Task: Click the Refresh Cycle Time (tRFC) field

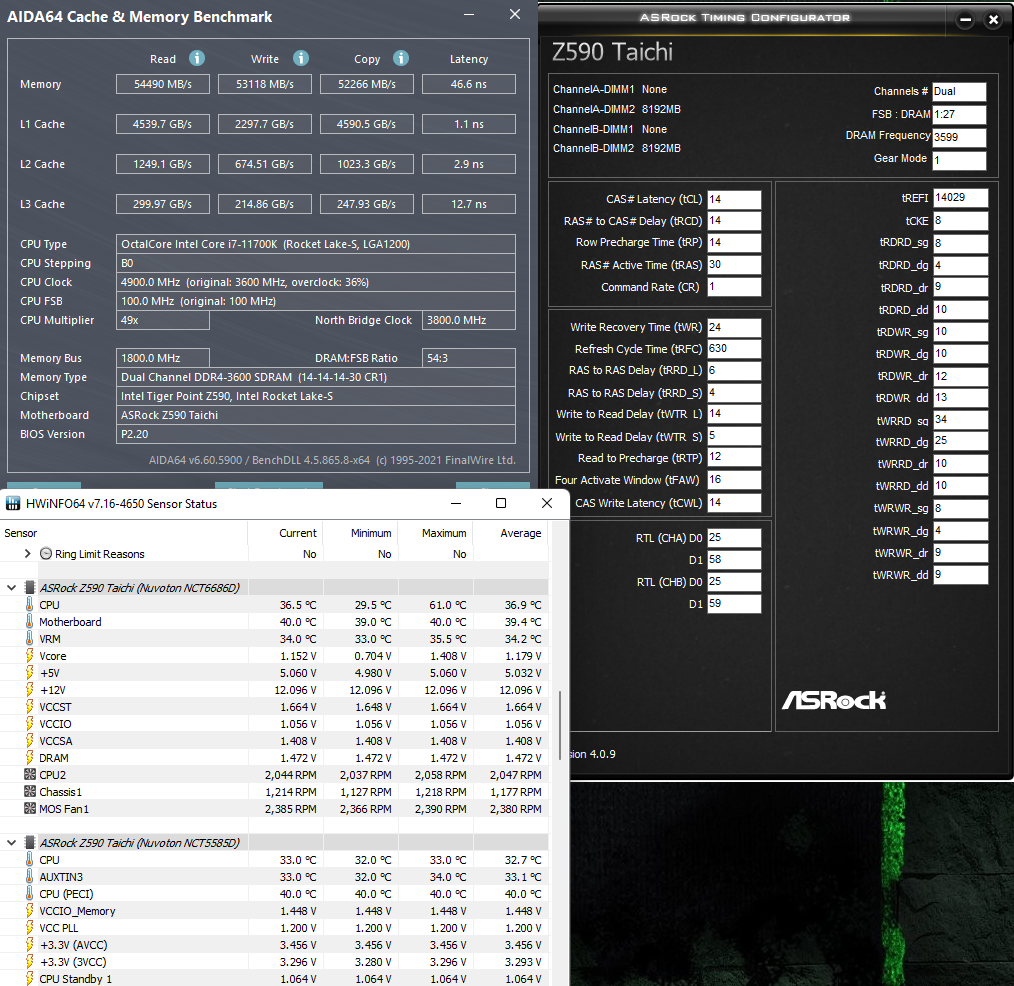Action: (x=734, y=348)
